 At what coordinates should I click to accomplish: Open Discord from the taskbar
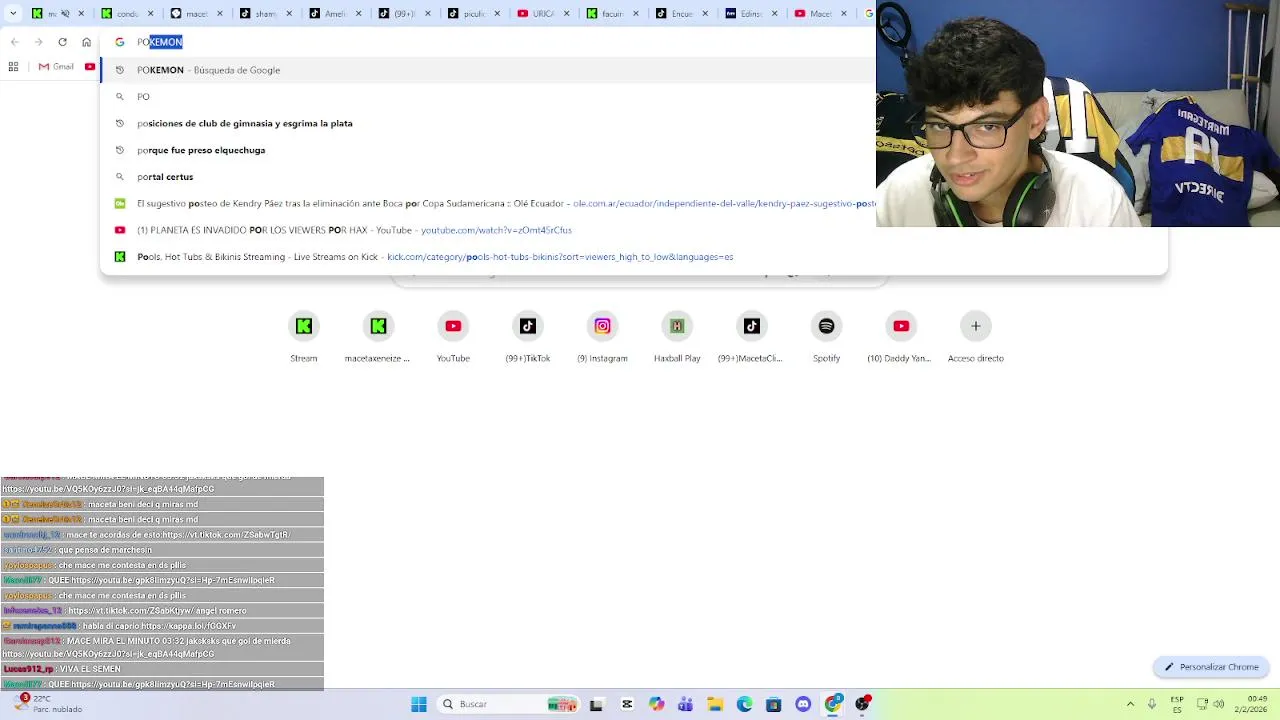803,704
